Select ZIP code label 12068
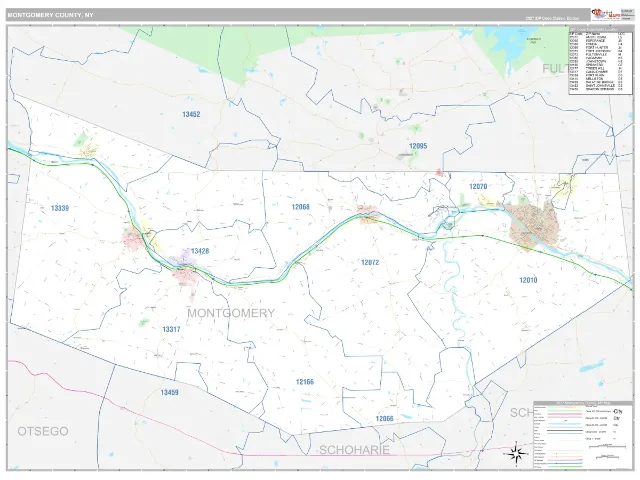Viewport: 640px width, 480px height. click(x=300, y=207)
